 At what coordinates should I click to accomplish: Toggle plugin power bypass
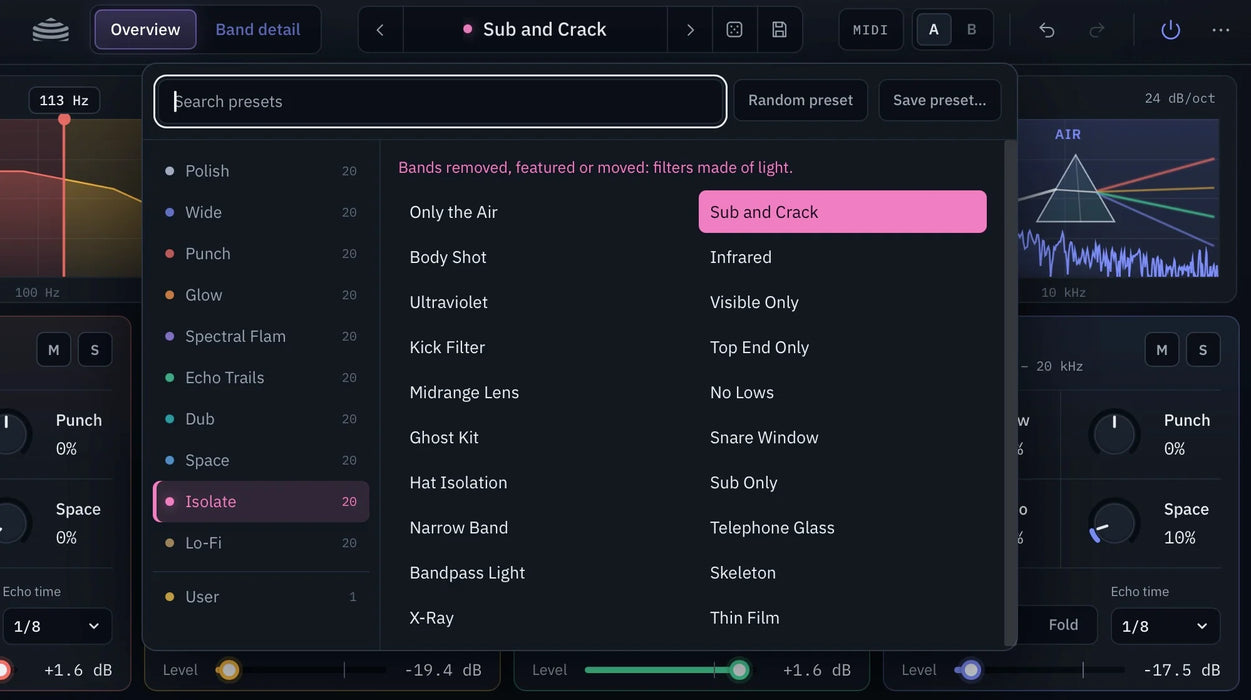(x=1171, y=30)
